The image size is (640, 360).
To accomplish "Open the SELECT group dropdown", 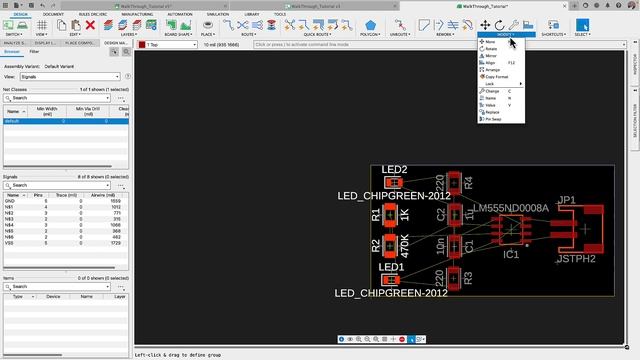I will click(582, 35).
